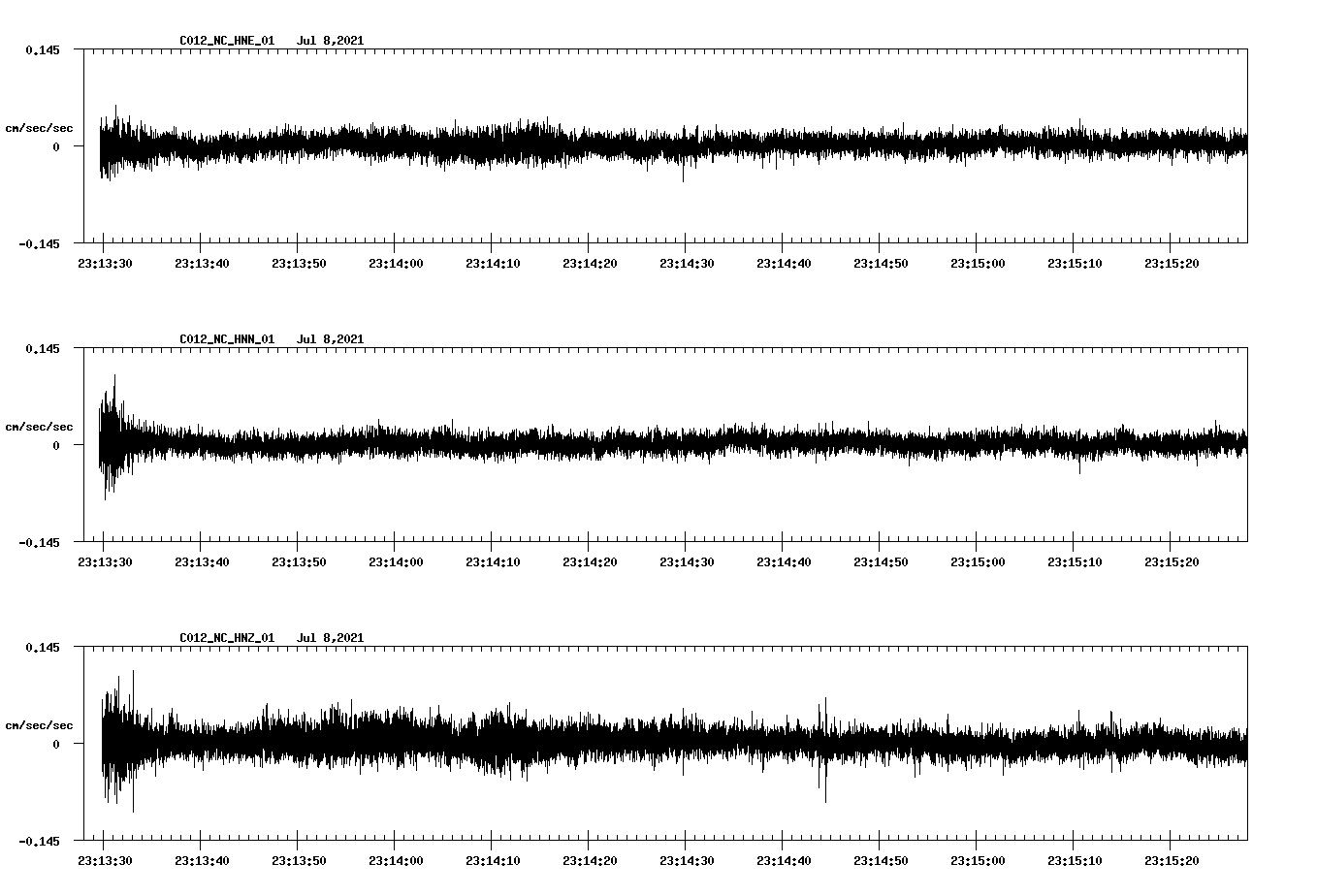
Task: Select the 23:14:20 tick label on middle axis
Action: tap(590, 560)
